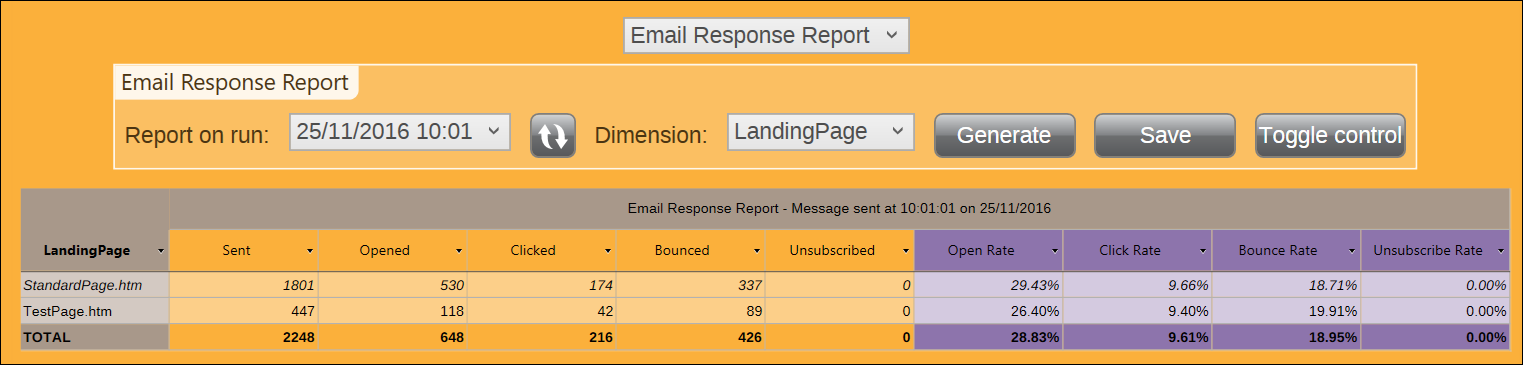
Task: Click total Bounce Rate 18.95%
Action: (1332, 337)
